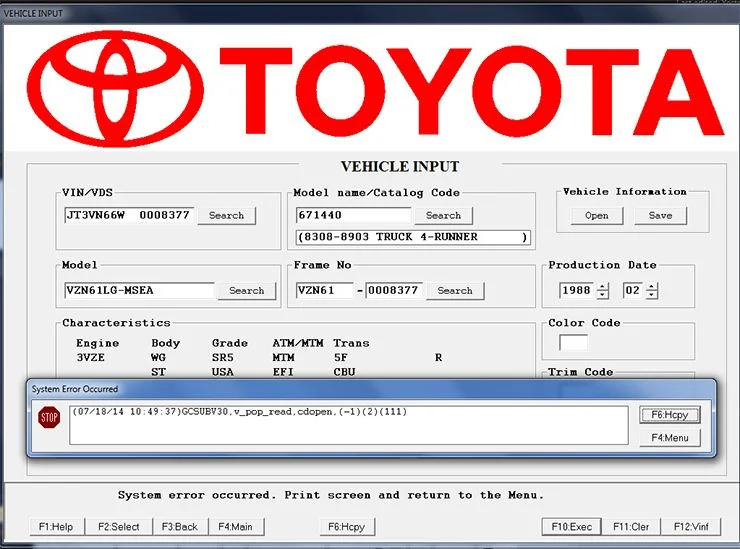This screenshot has height=549, width=740.
Task: Click the F2:Select button
Action: pyautogui.click(x=118, y=527)
